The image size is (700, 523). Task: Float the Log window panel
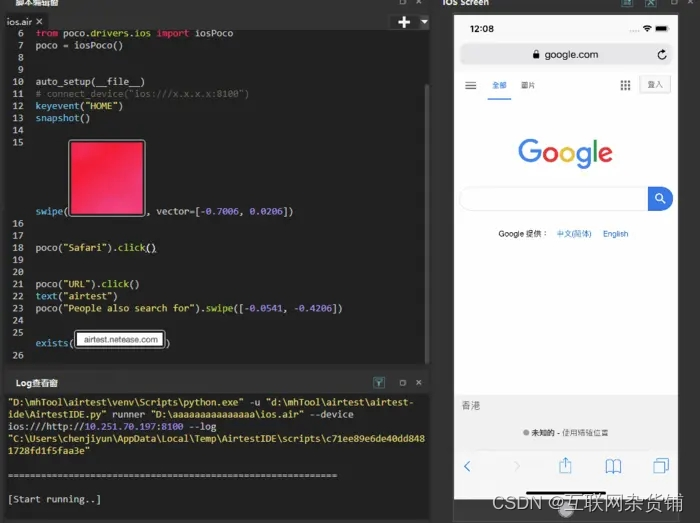tap(403, 382)
